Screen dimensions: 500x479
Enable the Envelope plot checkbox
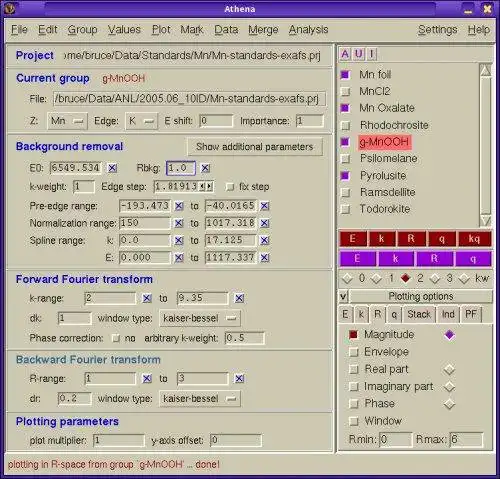coord(353,352)
